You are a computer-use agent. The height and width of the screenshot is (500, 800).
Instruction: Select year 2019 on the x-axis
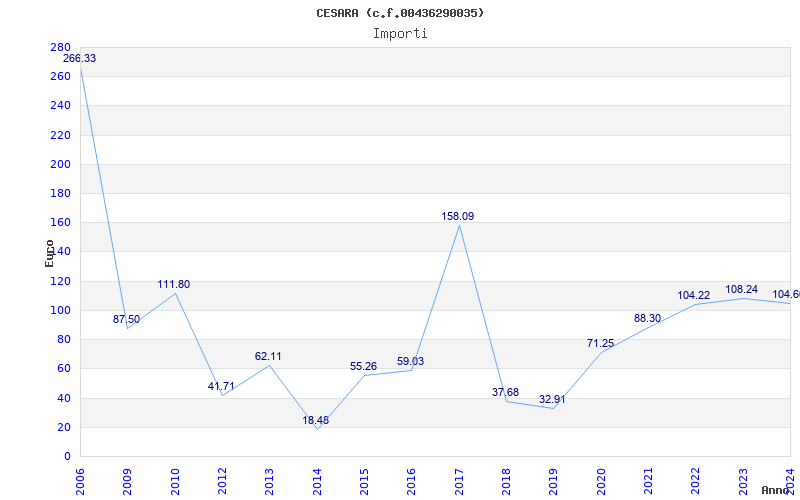[x=554, y=482]
